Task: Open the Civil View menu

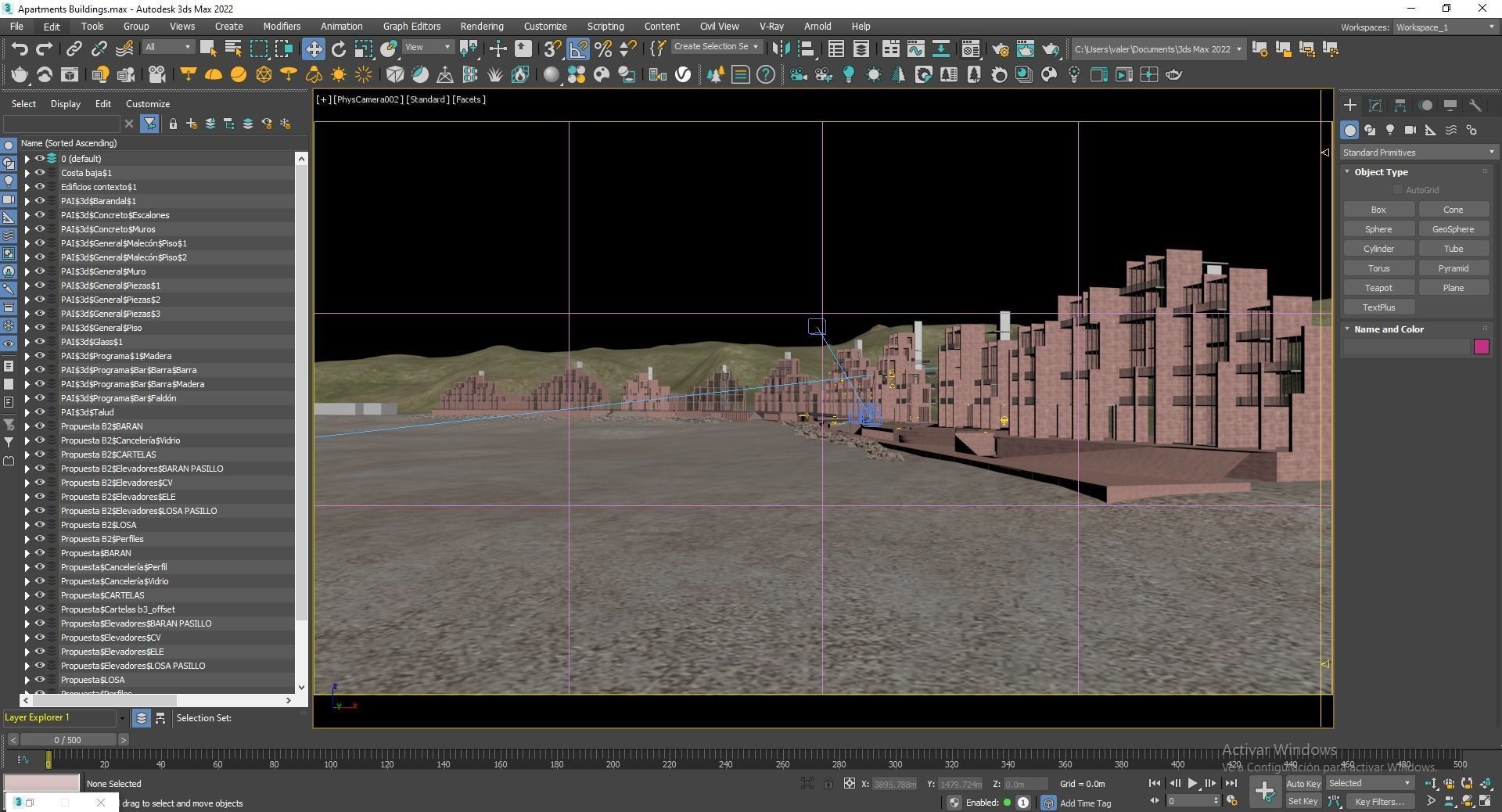Action: (719, 27)
